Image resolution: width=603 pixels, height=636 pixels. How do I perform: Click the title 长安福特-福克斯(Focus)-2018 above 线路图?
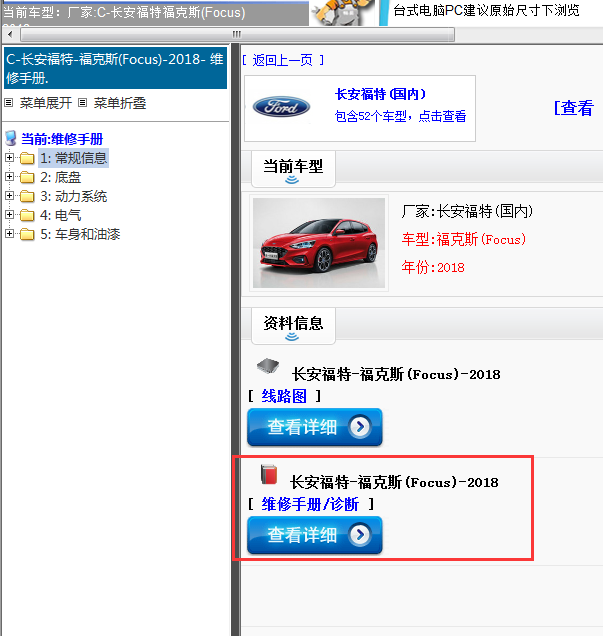coord(396,374)
